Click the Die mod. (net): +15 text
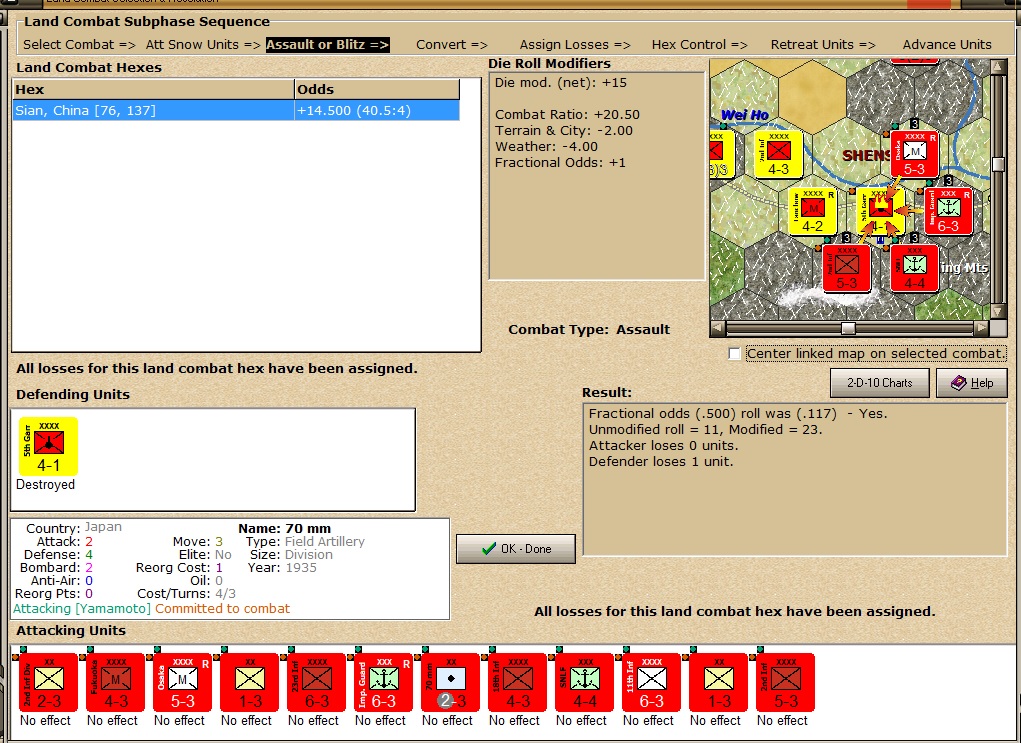This screenshot has width=1021, height=743. coord(561,83)
